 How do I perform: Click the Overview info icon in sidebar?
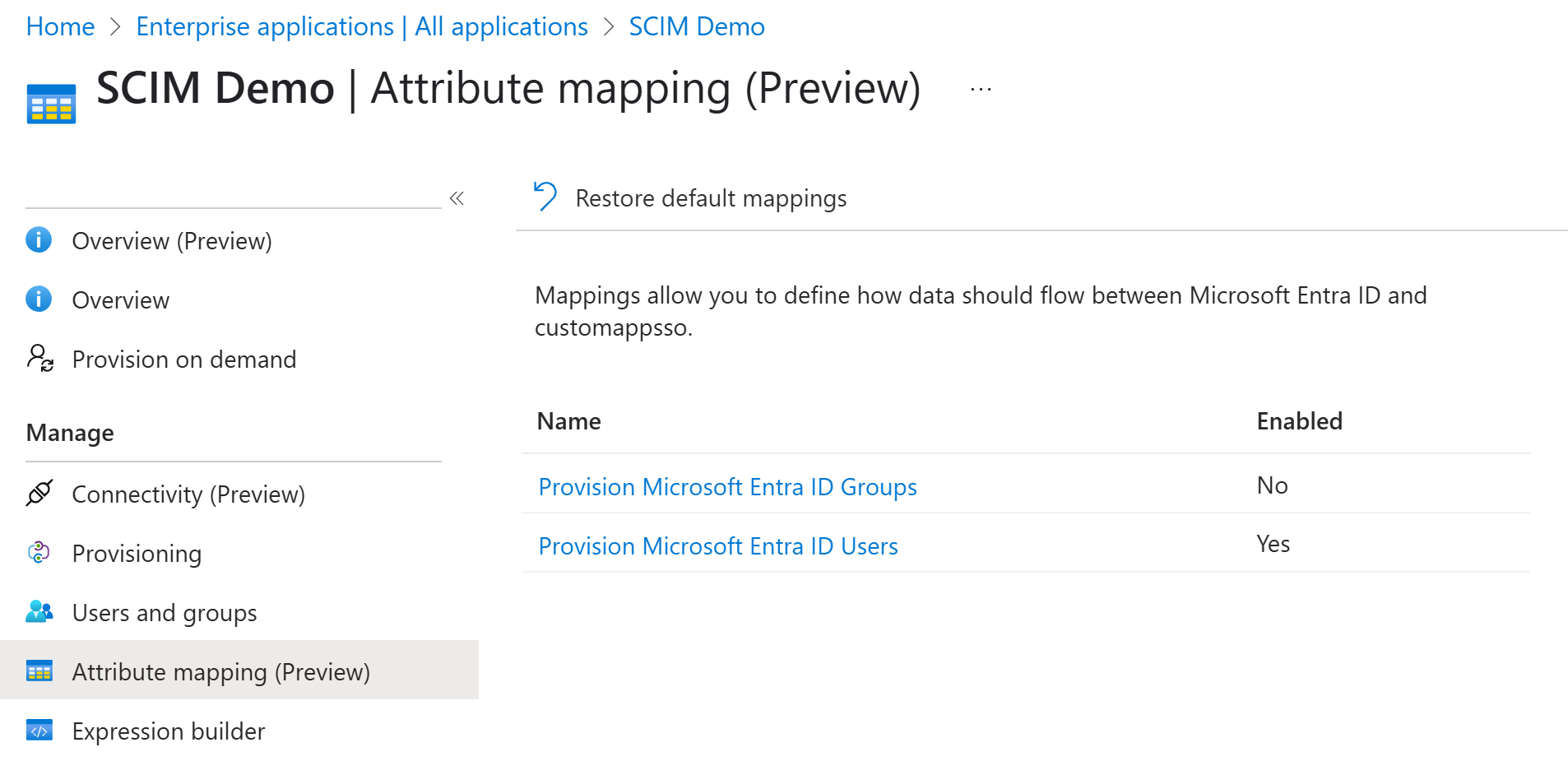[x=39, y=299]
